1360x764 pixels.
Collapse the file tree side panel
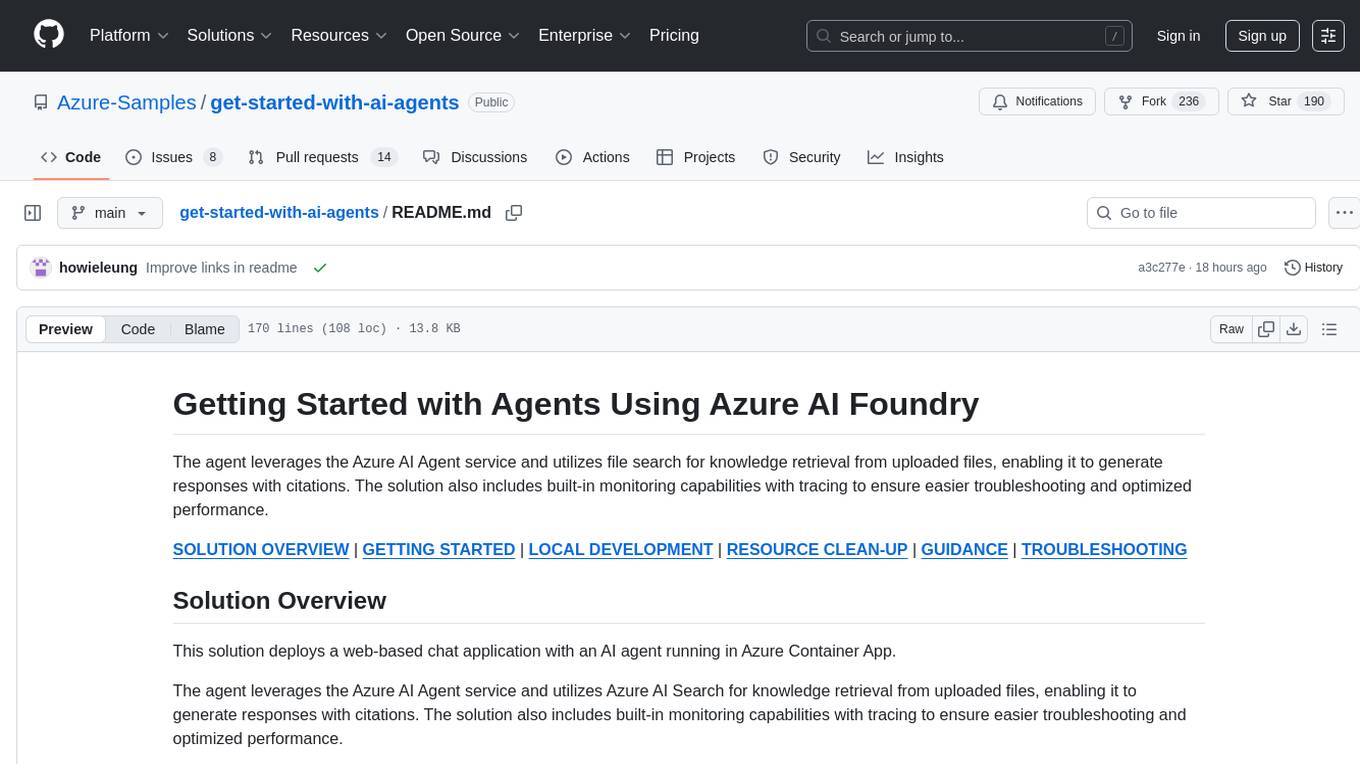[x=33, y=213]
